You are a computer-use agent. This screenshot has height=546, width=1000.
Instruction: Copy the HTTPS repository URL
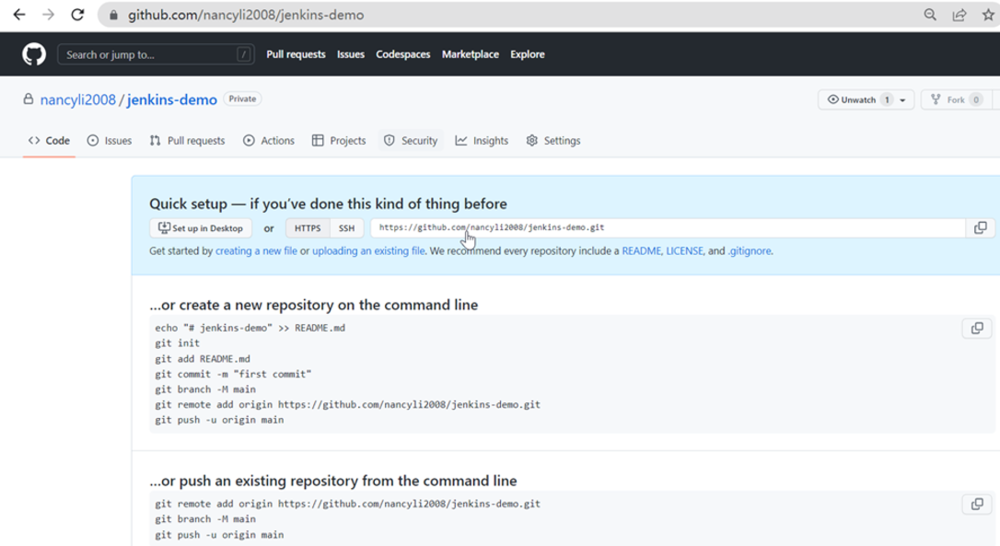[x=980, y=228]
